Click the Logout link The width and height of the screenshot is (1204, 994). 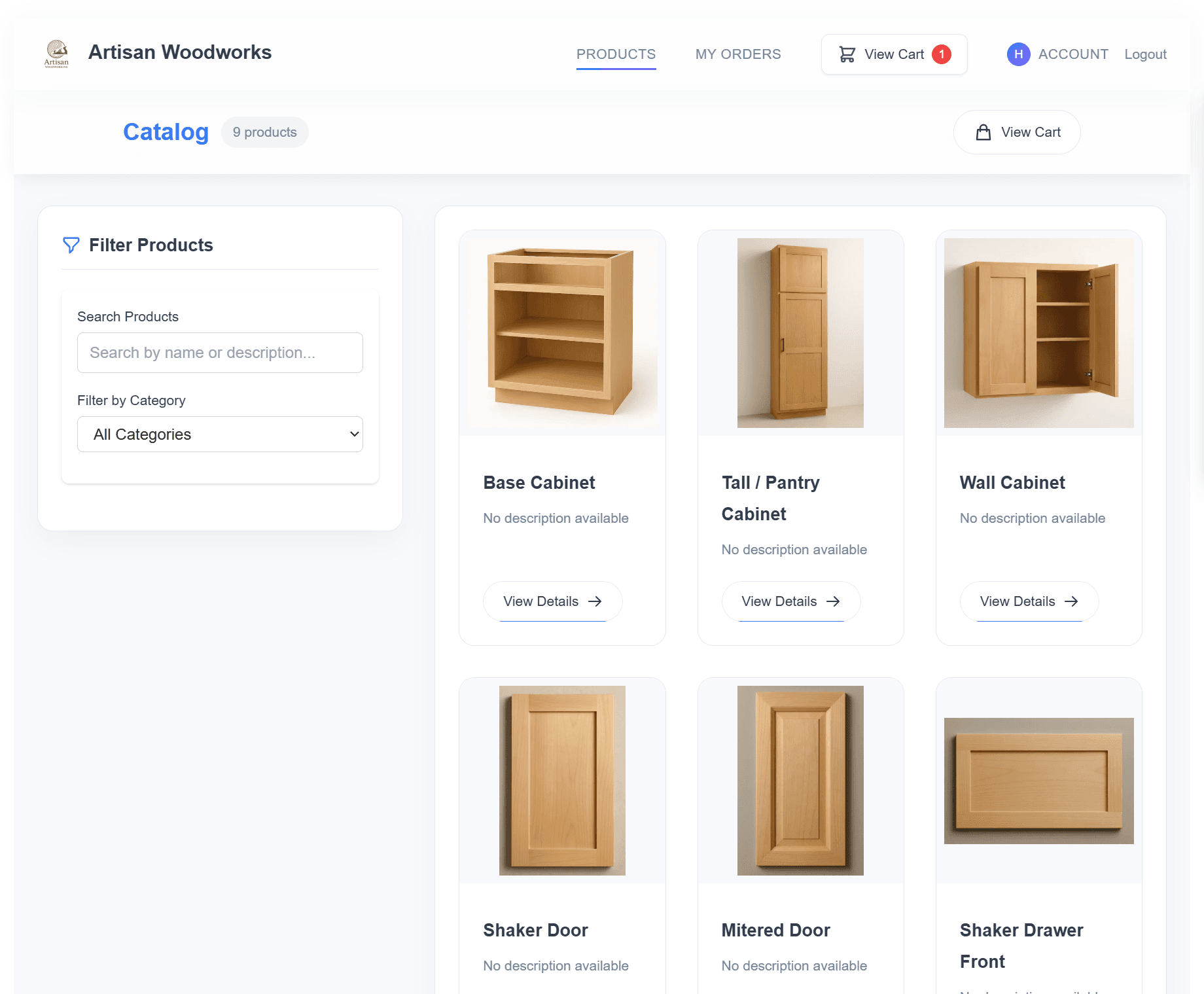coord(1145,54)
